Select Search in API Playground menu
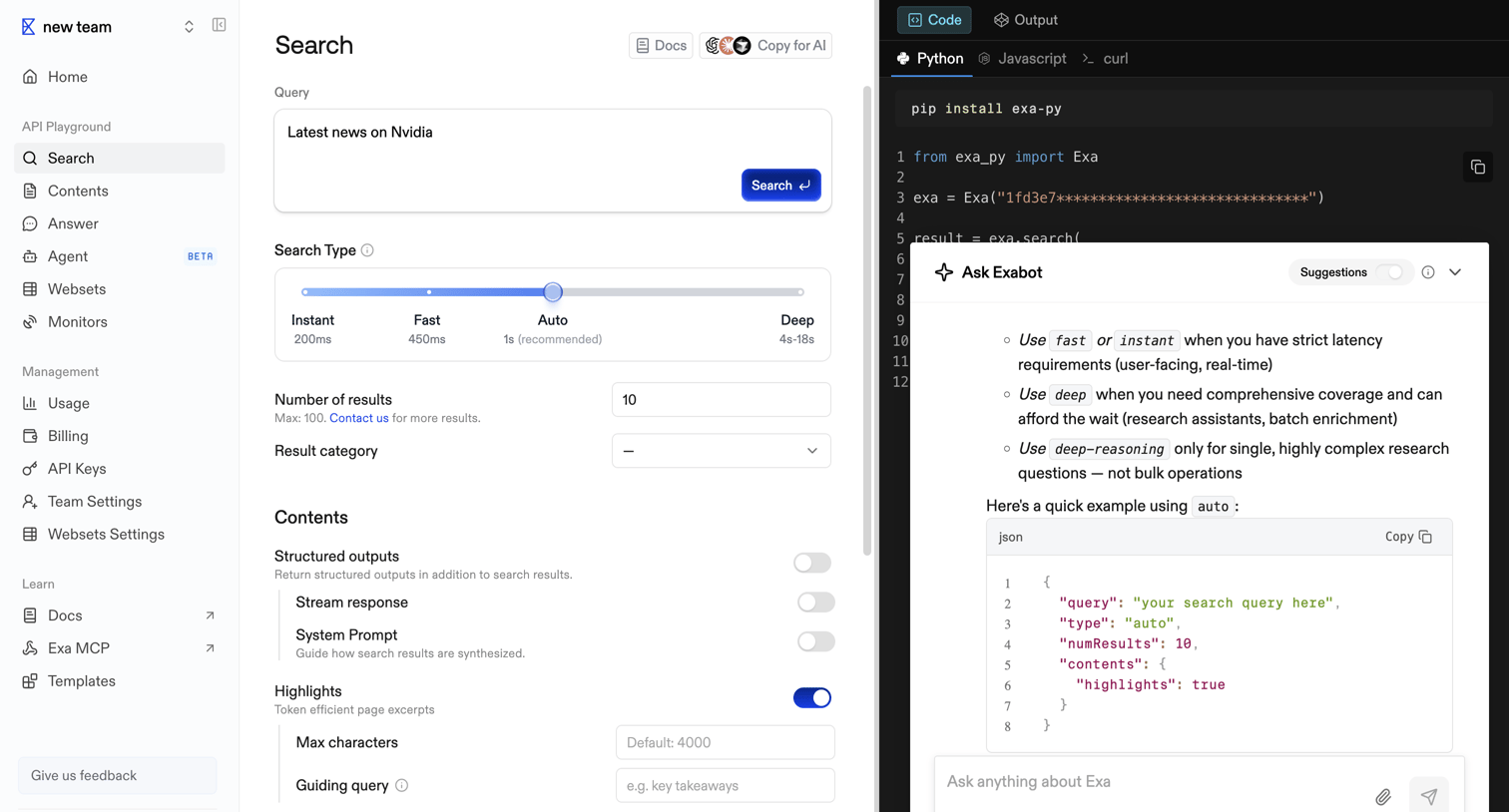The width and height of the screenshot is (1509, 812). [x=120, y=158]
